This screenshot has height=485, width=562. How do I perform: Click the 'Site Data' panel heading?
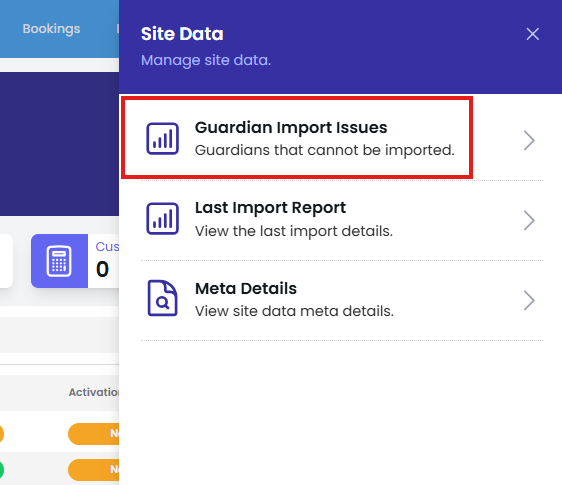(x=182, y=34)
